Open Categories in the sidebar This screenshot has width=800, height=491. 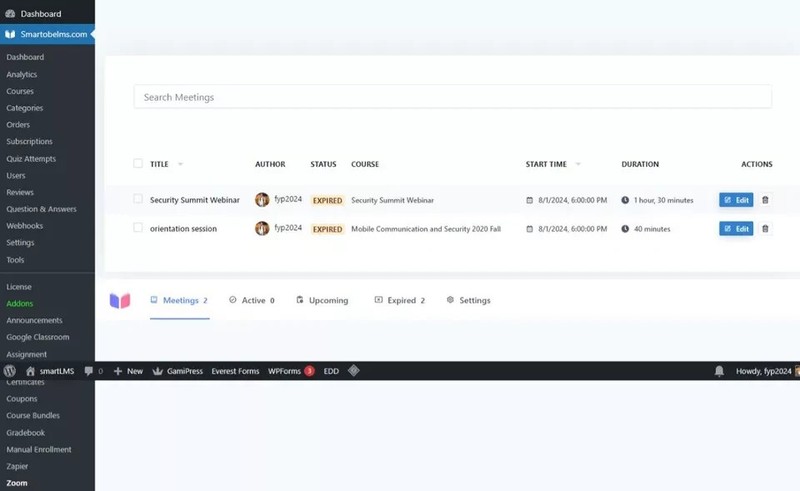24,108
